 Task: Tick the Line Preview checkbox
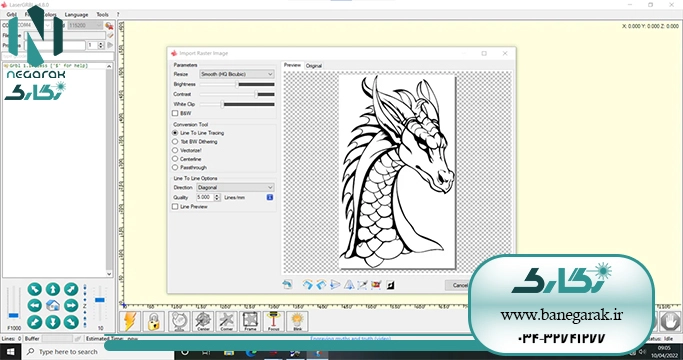[175, 207]
